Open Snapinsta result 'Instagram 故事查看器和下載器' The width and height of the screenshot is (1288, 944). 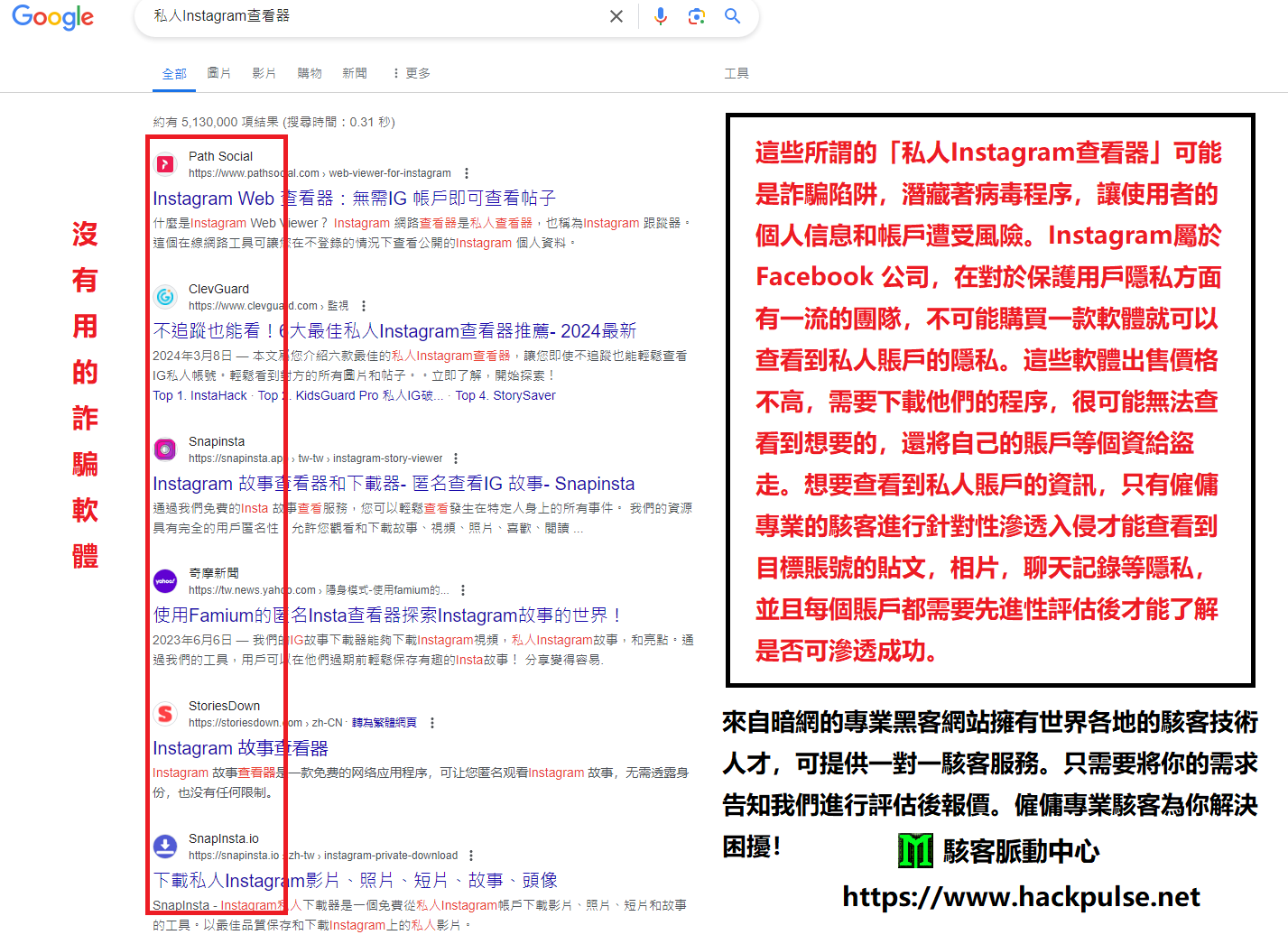pyautogui.click(x=394, y=484)
